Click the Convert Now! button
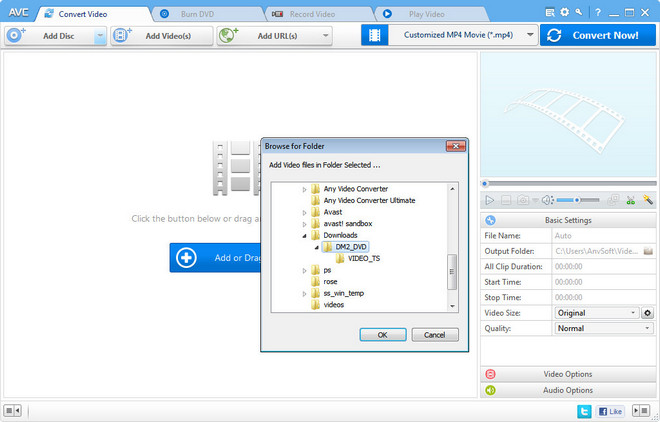Viewport: 660px width, 422px height. coord(598,35)
